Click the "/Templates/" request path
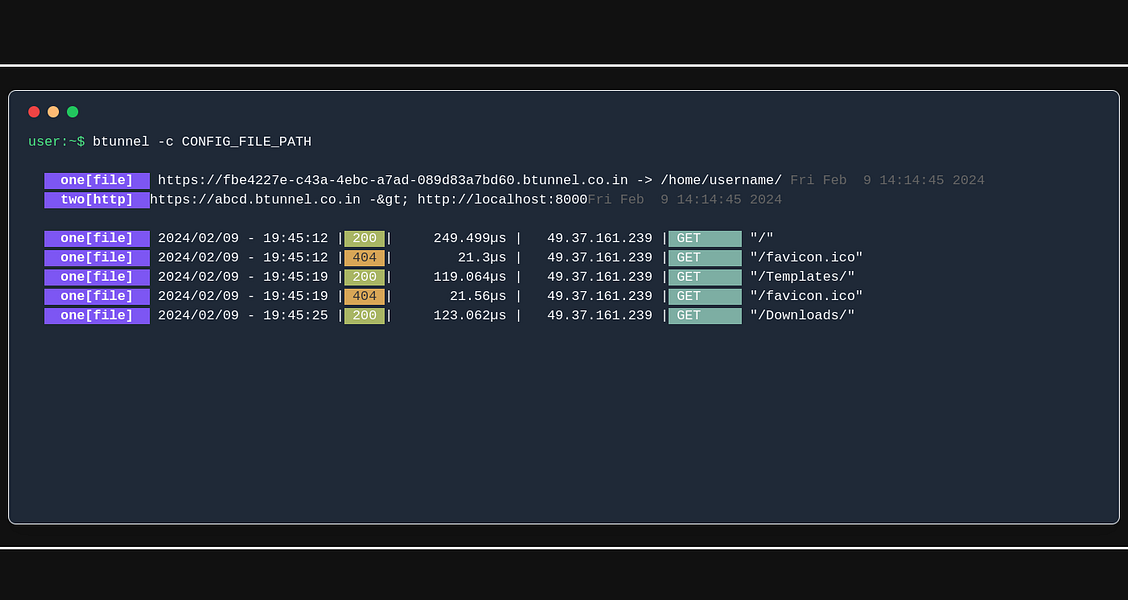The height and width of the screenshot is (600, 1128). click(802, 277)
